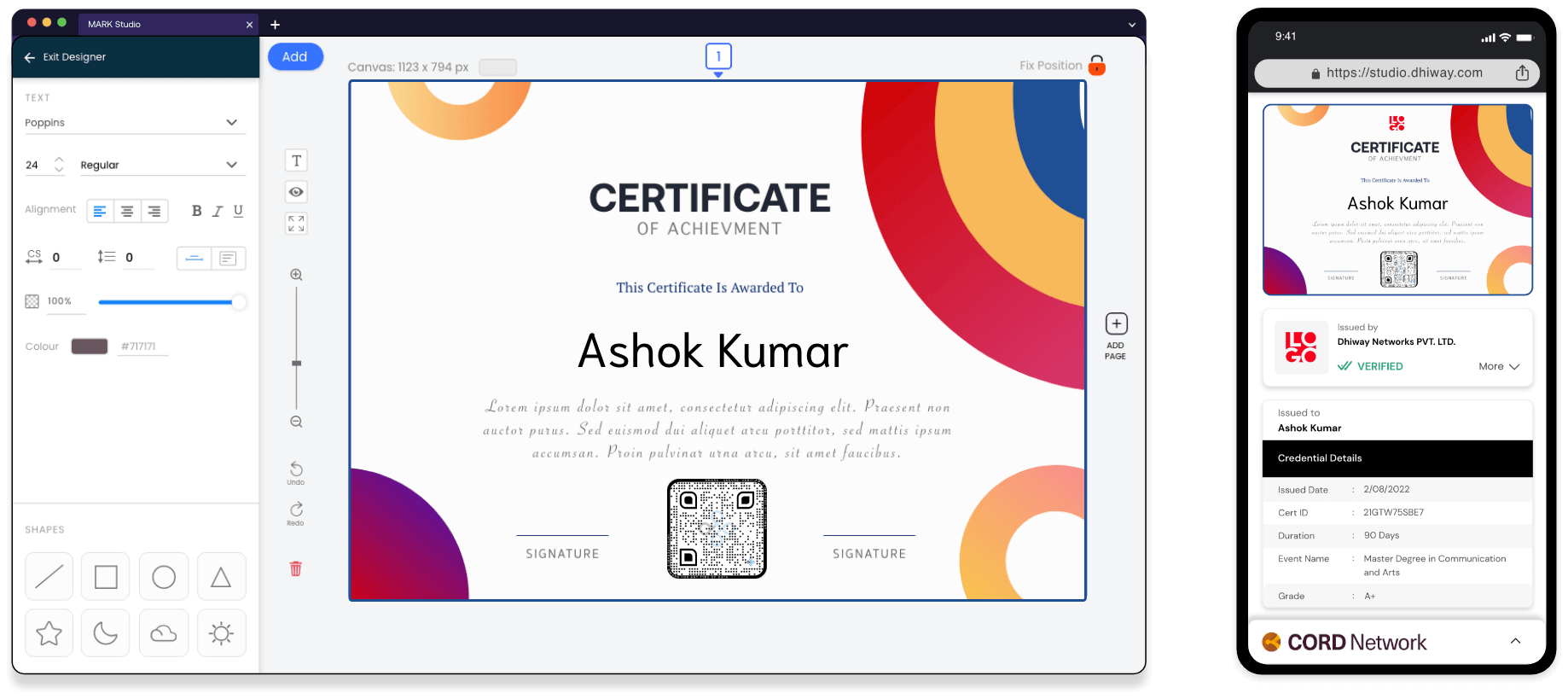Select the single-line text box mode
The width and height of the screenshot is (1568, 699).
(x=195, y=258)
